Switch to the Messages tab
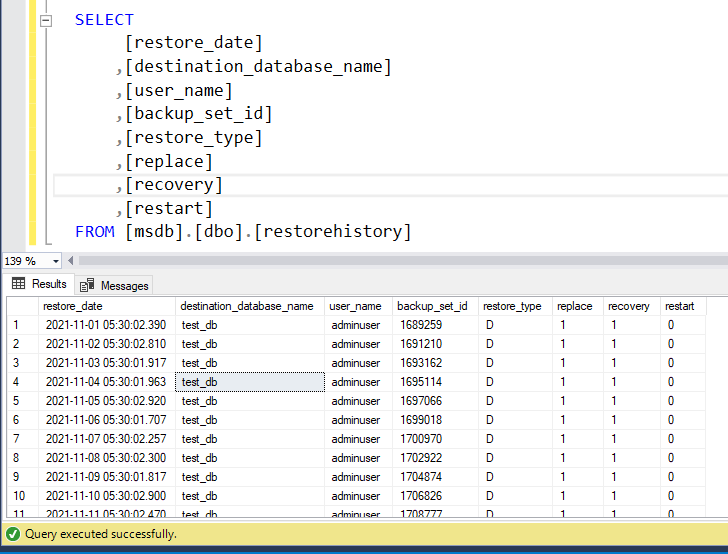Screen dimensions: 728x554 (114, 286)
